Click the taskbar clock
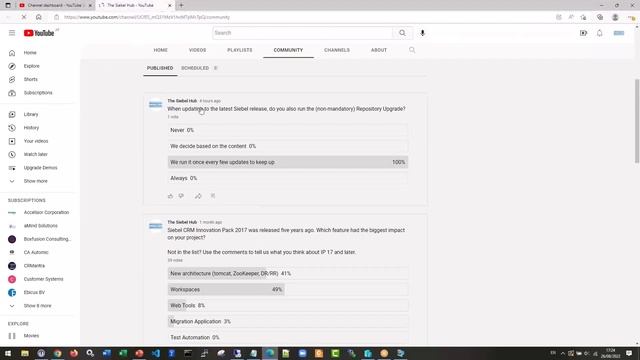This screenshot has width=640, height=360. [x=611, y=353]
